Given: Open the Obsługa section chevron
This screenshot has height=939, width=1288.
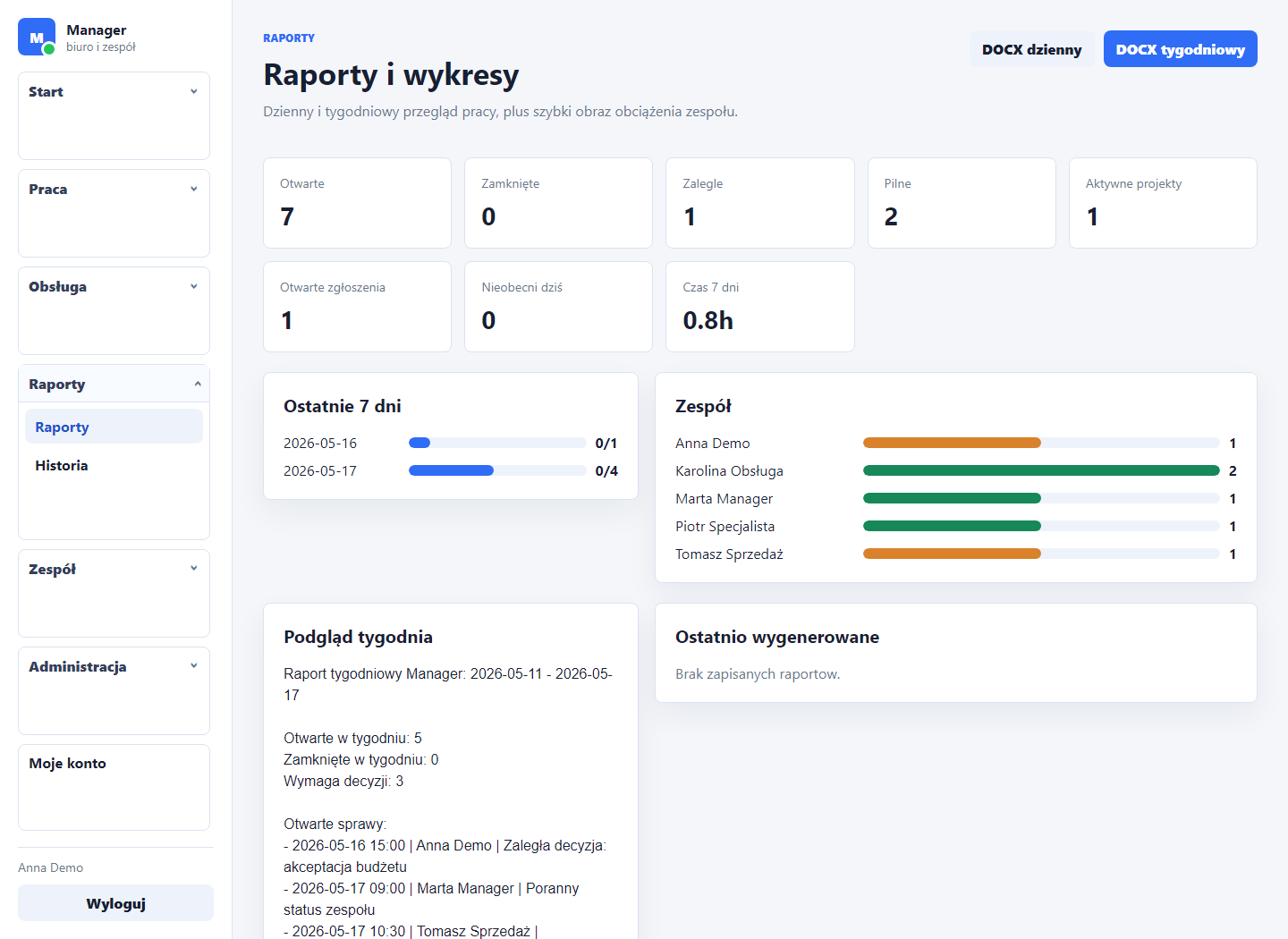Looking at the screenshot, I should [194, 286].
